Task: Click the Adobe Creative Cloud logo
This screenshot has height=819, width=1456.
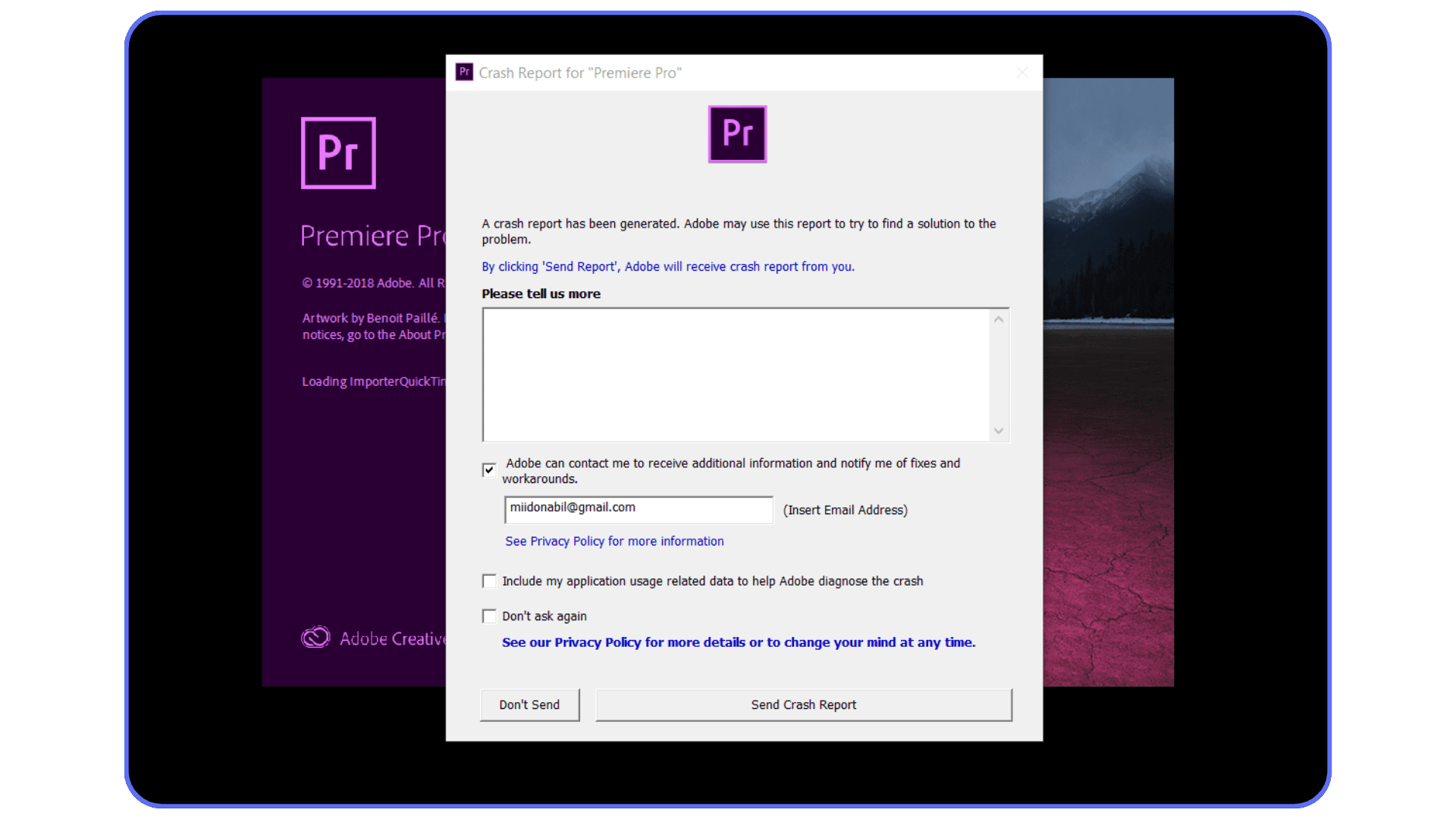Action: pyautogui.click(x=316, y=637)
